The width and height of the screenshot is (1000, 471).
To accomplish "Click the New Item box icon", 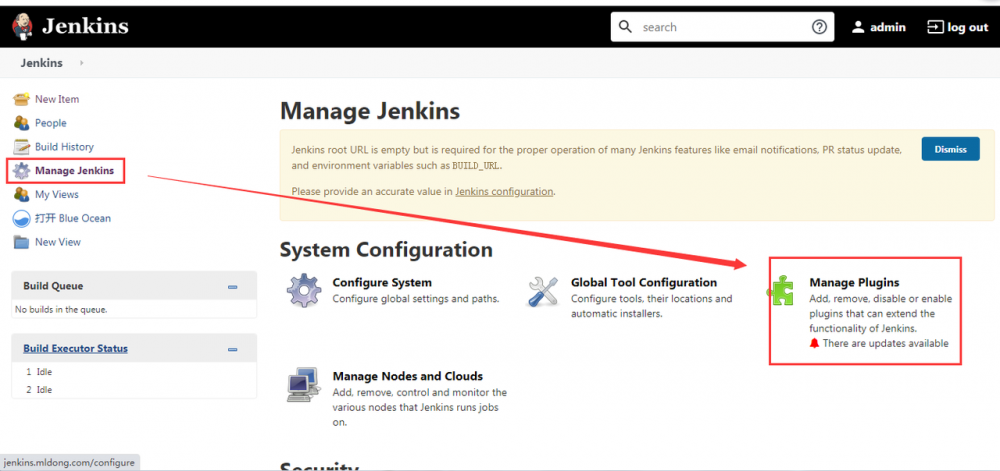I will (22, 99).
